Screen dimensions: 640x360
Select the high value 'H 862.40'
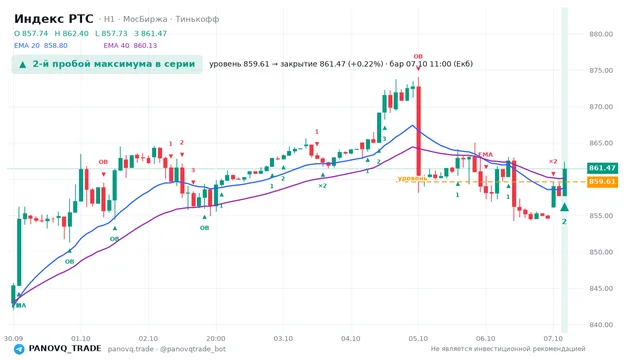click(71, 33)
